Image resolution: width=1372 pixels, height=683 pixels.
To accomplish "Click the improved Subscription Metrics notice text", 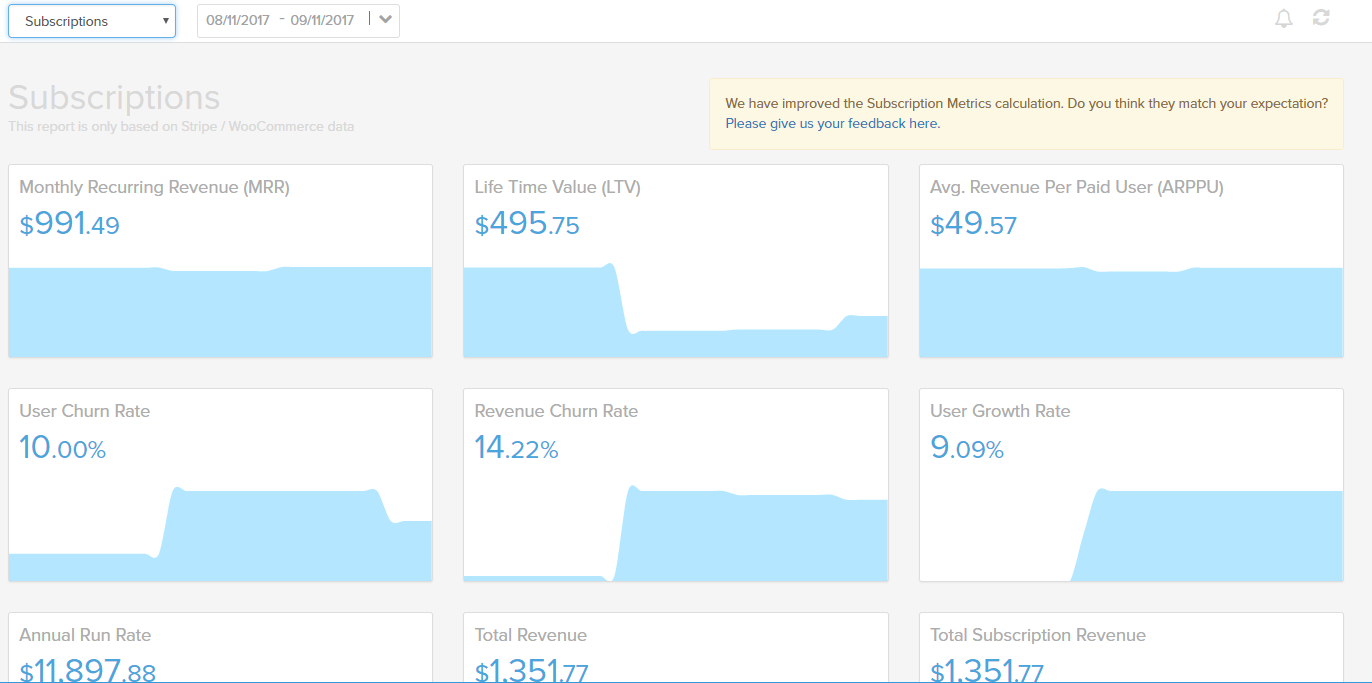I will click(x=1026, y=103).
